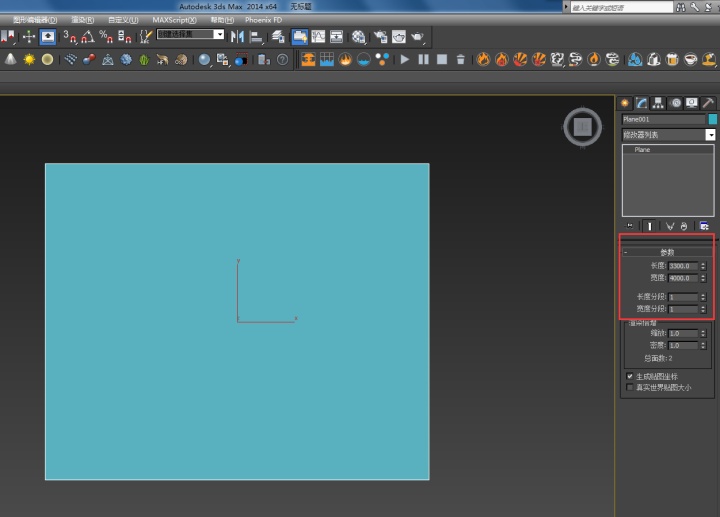Click the trash can delete cache icon
The width and height of the screenshot is (720, 517).
pyautogui.click(x=461, y=59)
